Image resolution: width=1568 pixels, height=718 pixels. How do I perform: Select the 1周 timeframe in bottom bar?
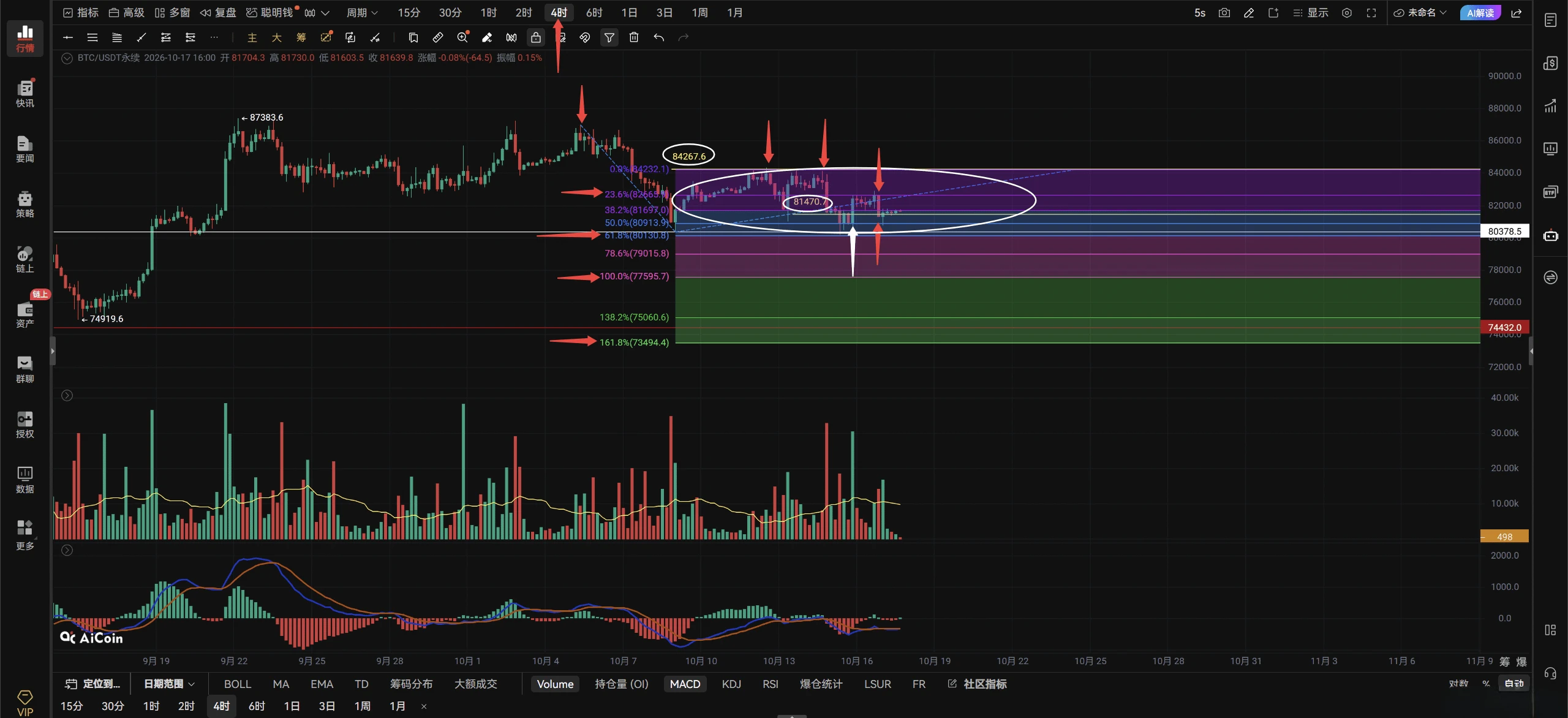pos(362,706)
